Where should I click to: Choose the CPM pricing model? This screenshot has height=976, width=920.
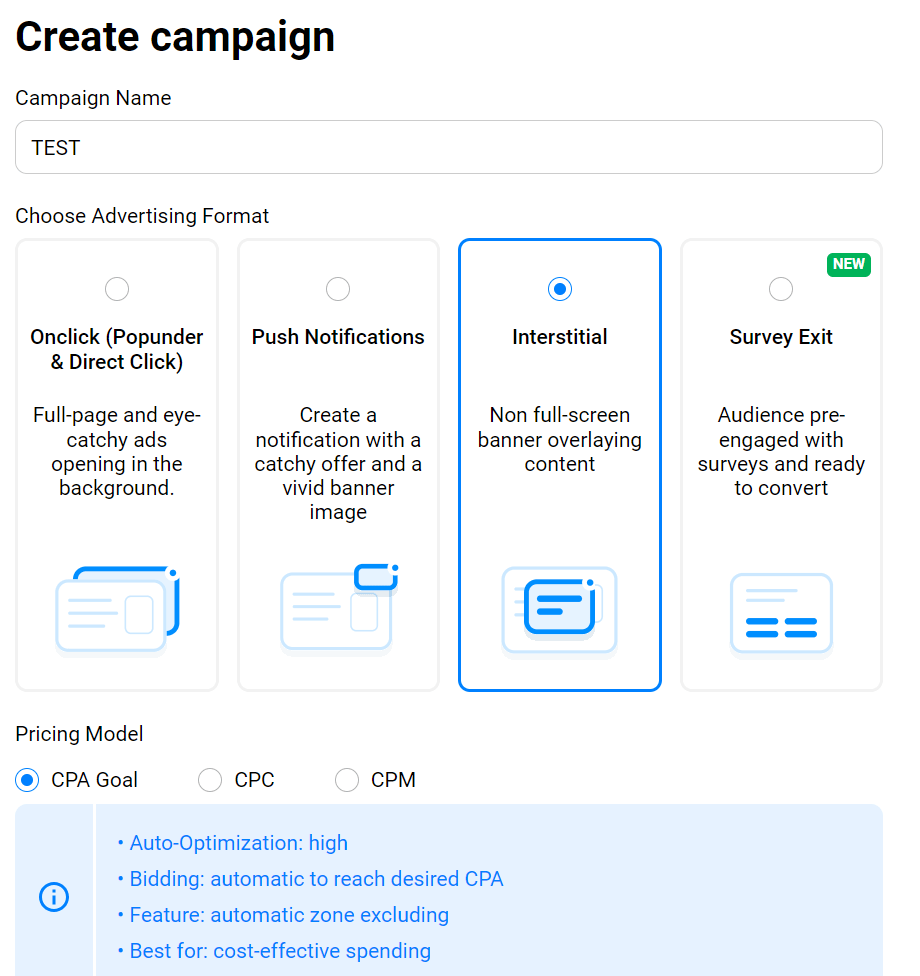(x=347, y=780)
